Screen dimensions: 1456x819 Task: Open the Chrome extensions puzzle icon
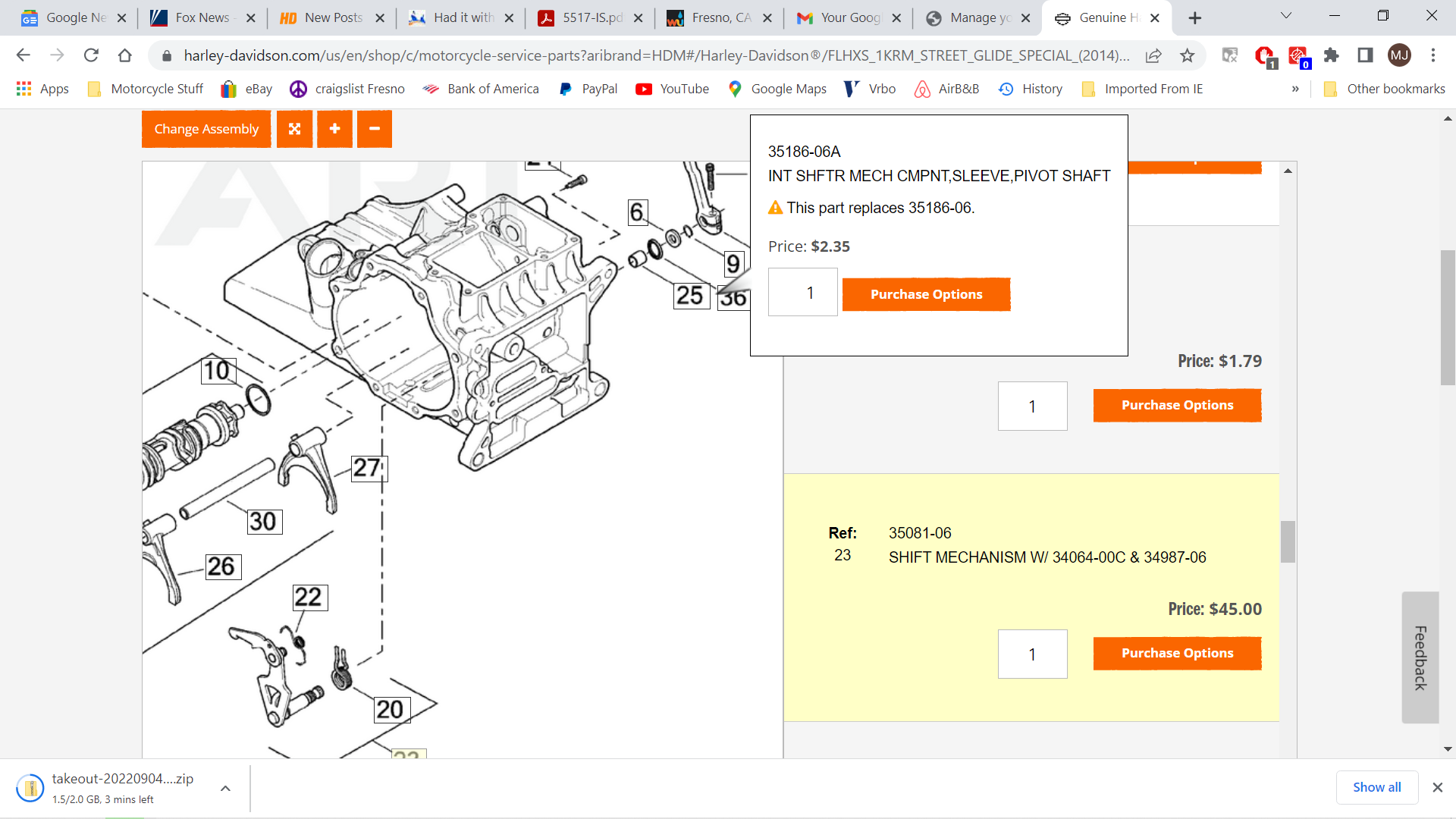[1331, 55]
